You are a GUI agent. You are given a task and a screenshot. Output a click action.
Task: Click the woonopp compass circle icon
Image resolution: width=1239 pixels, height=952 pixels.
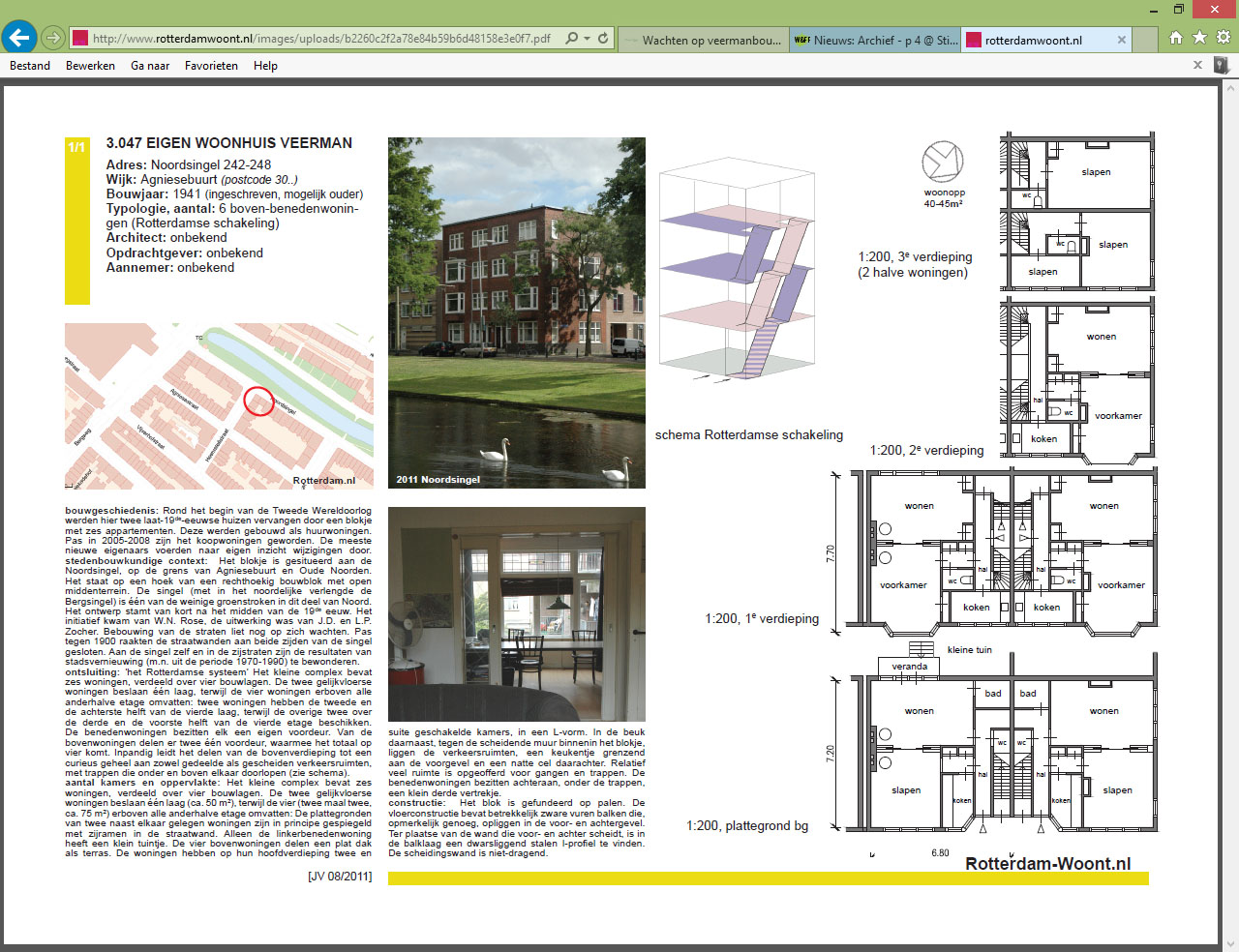click(x=943, y=162)
